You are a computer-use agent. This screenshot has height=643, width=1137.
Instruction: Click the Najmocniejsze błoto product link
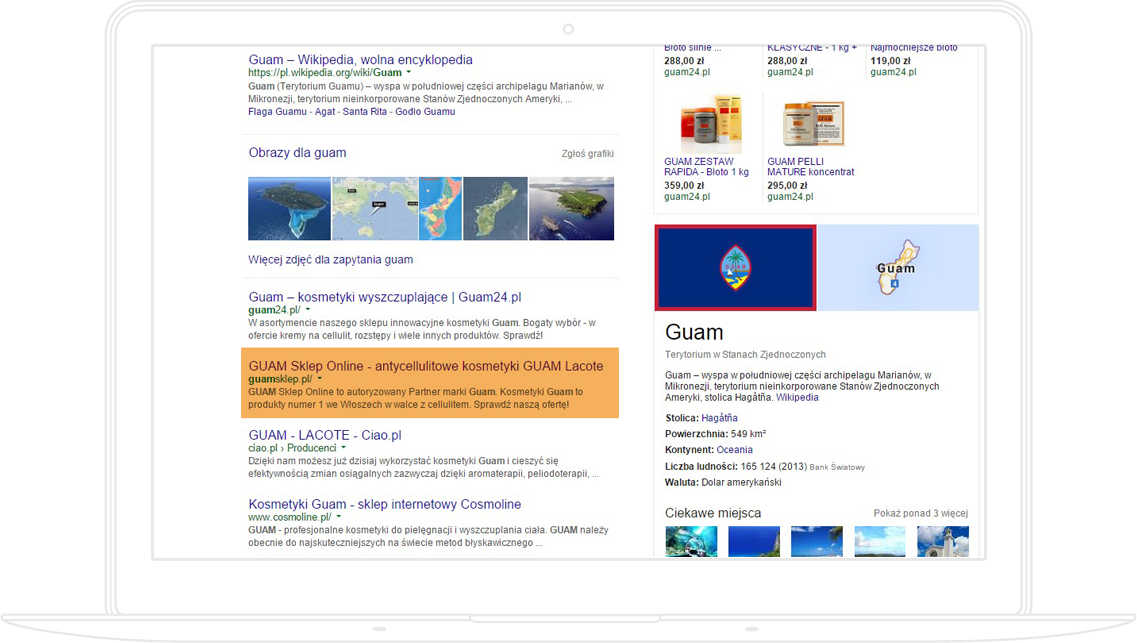pyautogui.click(x=914, y=49)
